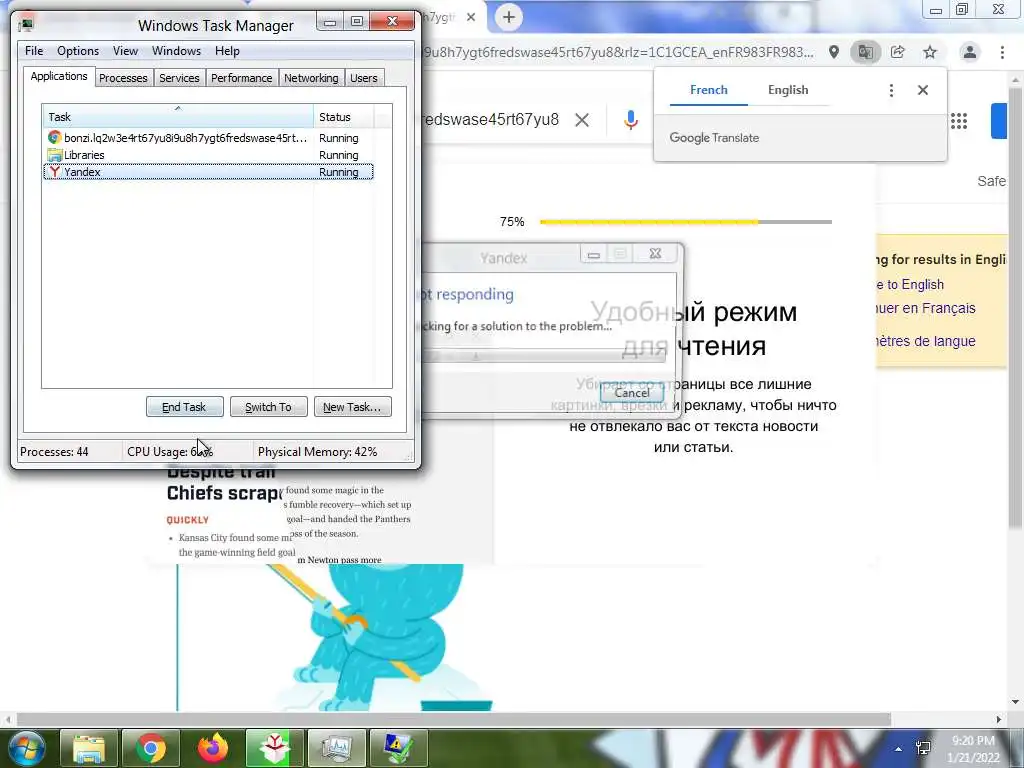Switch to the Users tab
The image size is (1024, 768).
click(363, 78)
